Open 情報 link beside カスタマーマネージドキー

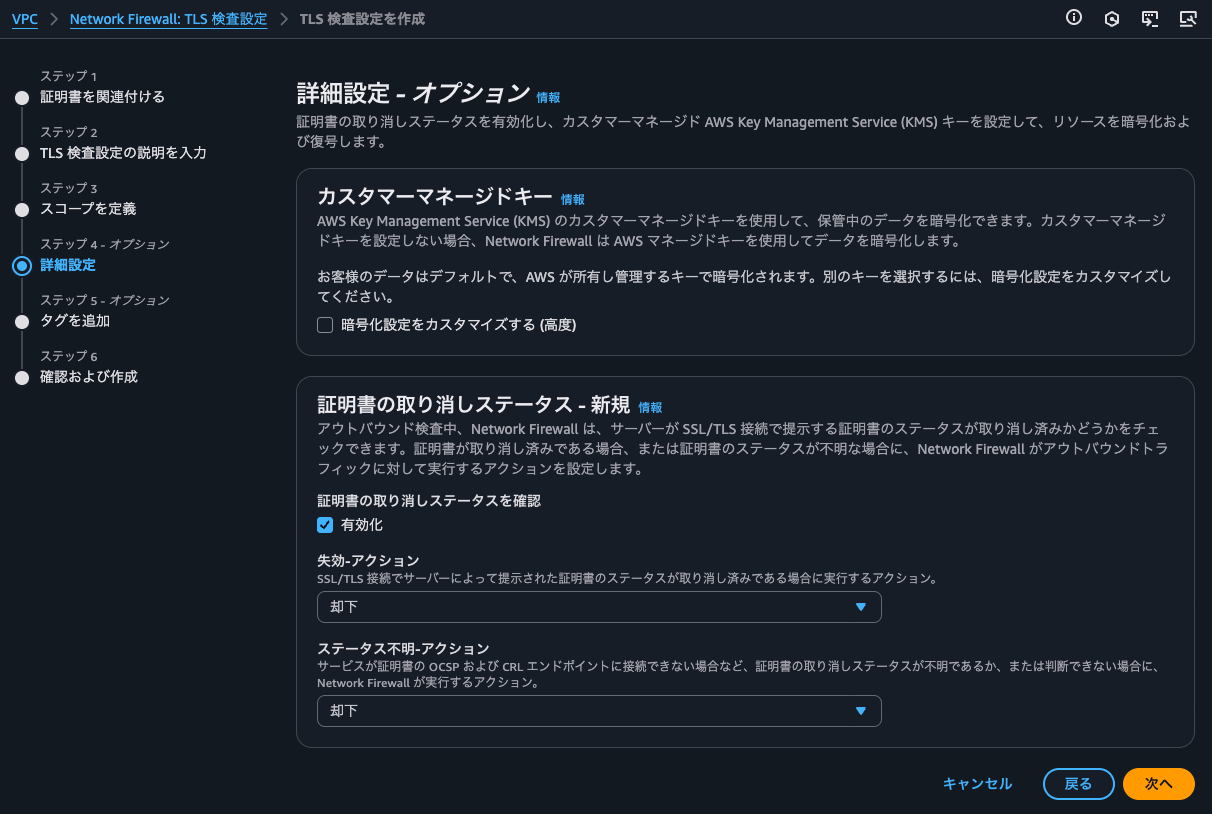pos(573,200)
